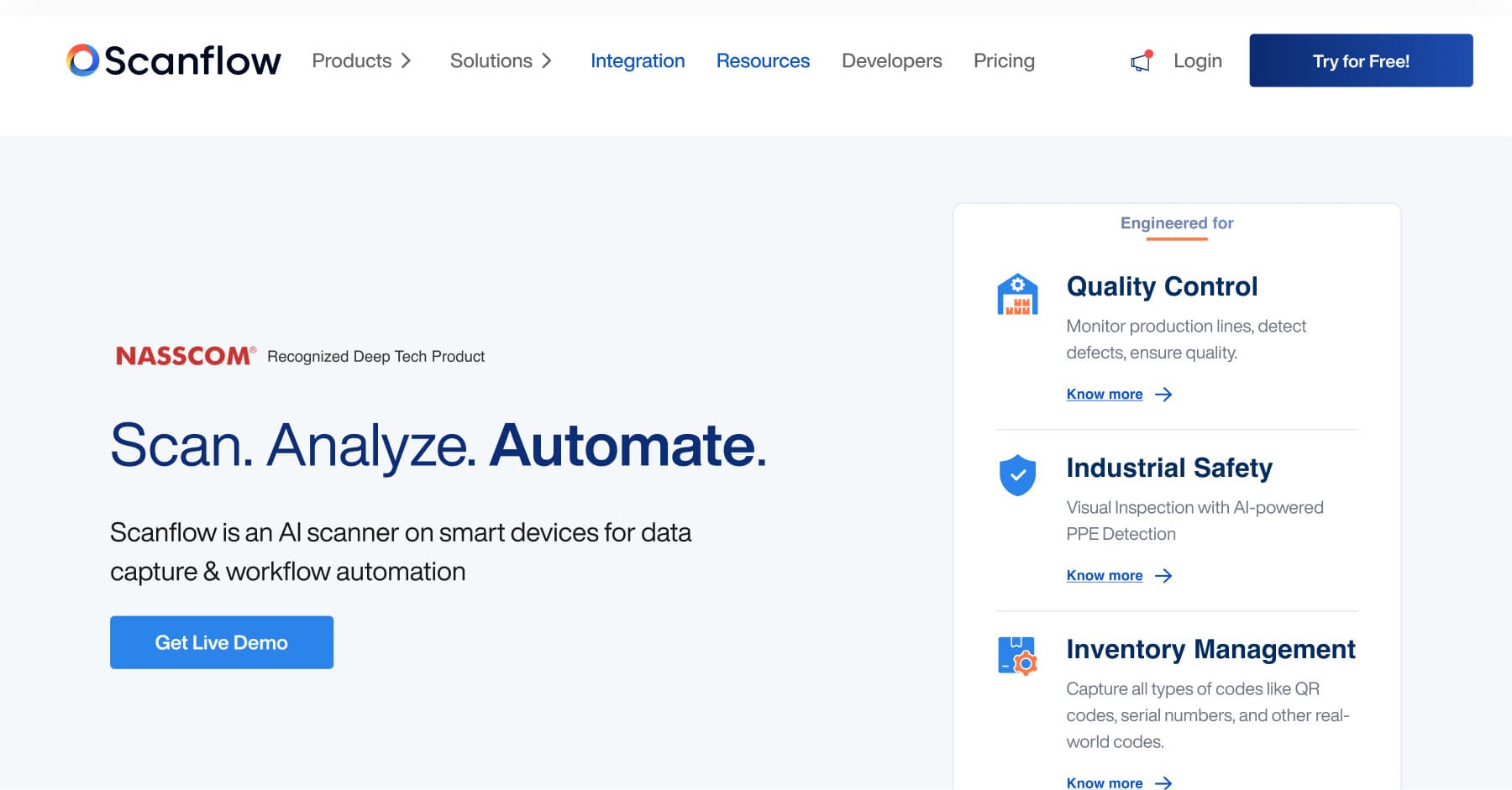This screenshot has width=1512, height=790.
Task: Click the Get Live Demo button
Action: tap(222, 642)
